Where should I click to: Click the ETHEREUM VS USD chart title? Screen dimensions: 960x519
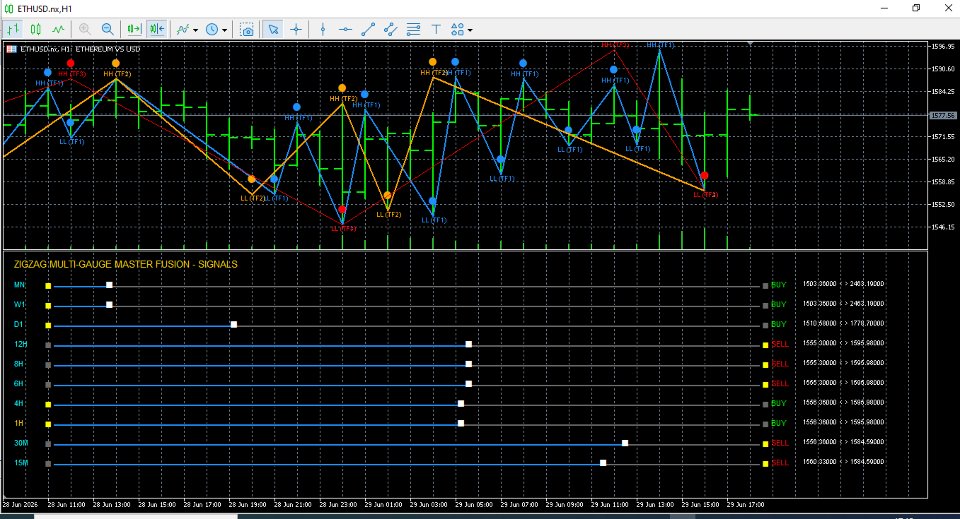coord(108,49)
